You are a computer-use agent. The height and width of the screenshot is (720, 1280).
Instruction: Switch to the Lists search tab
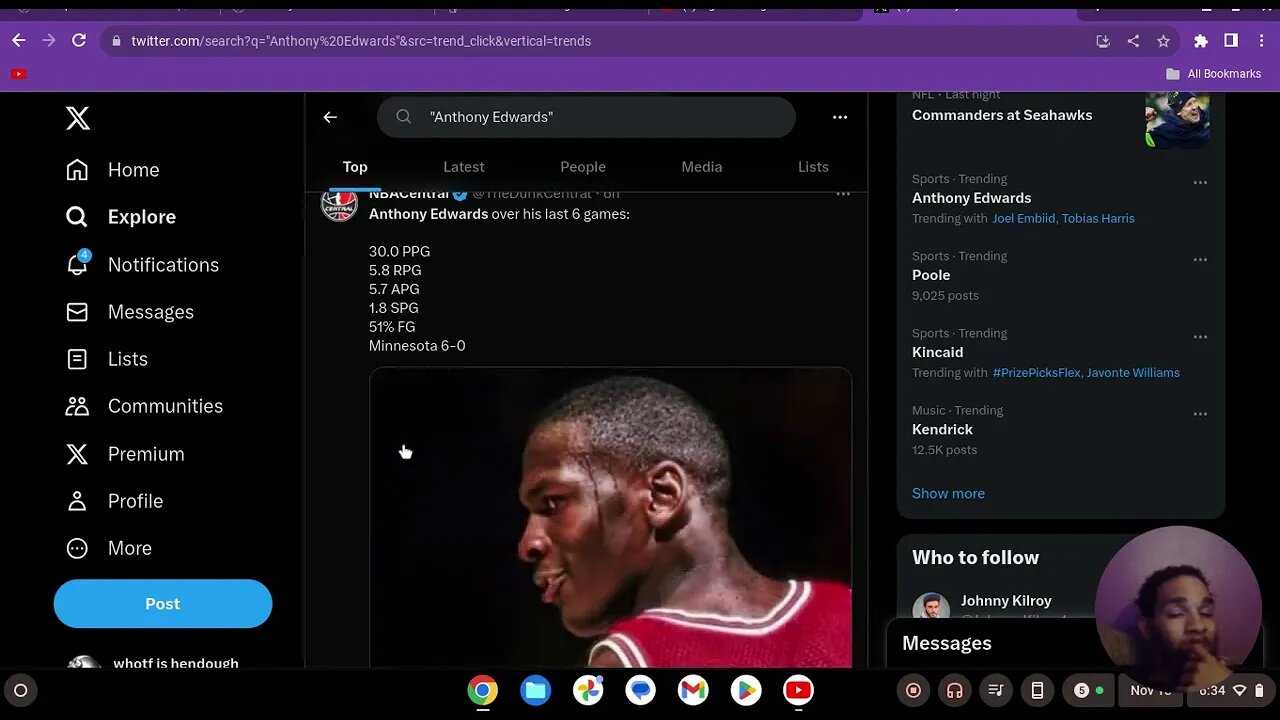coord(813,167)
